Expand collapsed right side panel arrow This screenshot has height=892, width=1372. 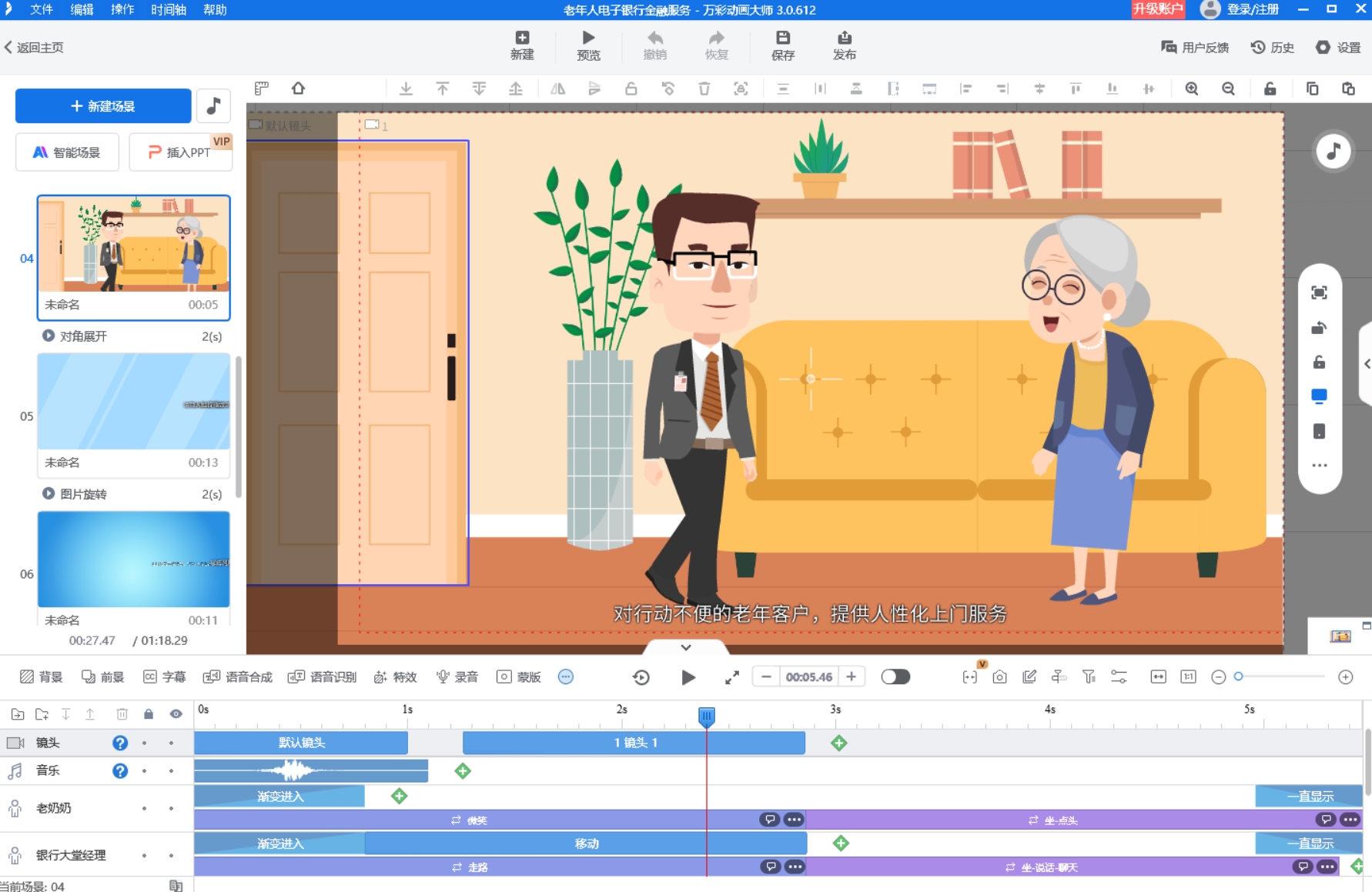click(1367, 364)
